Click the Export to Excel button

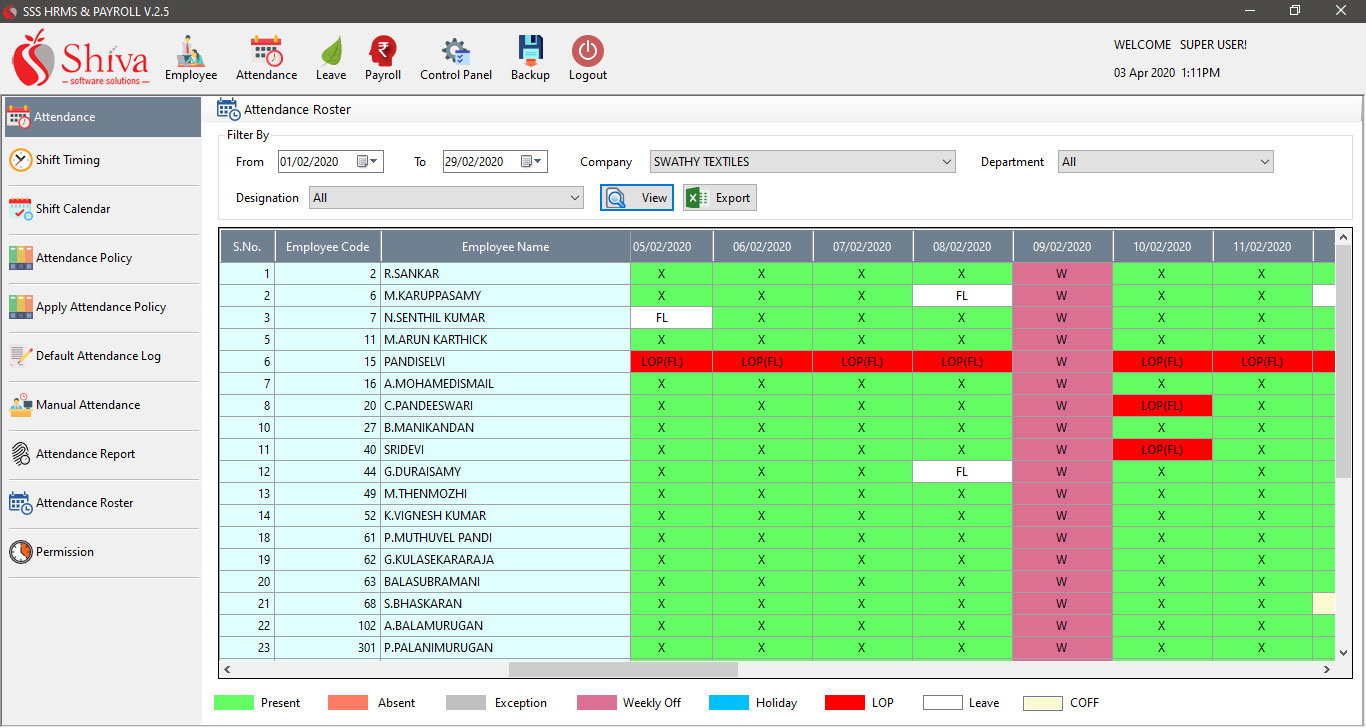720,198
